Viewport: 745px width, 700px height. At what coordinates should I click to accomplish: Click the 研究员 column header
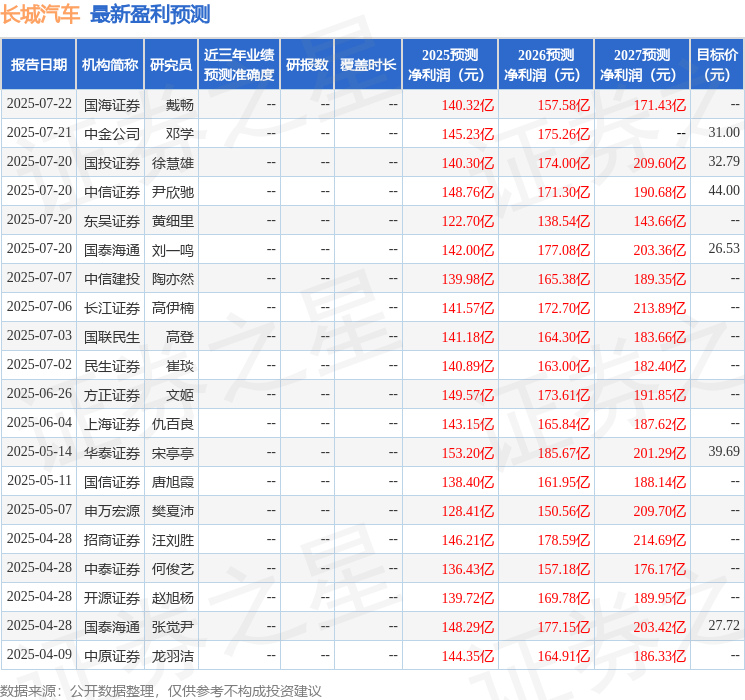point(171,65)
